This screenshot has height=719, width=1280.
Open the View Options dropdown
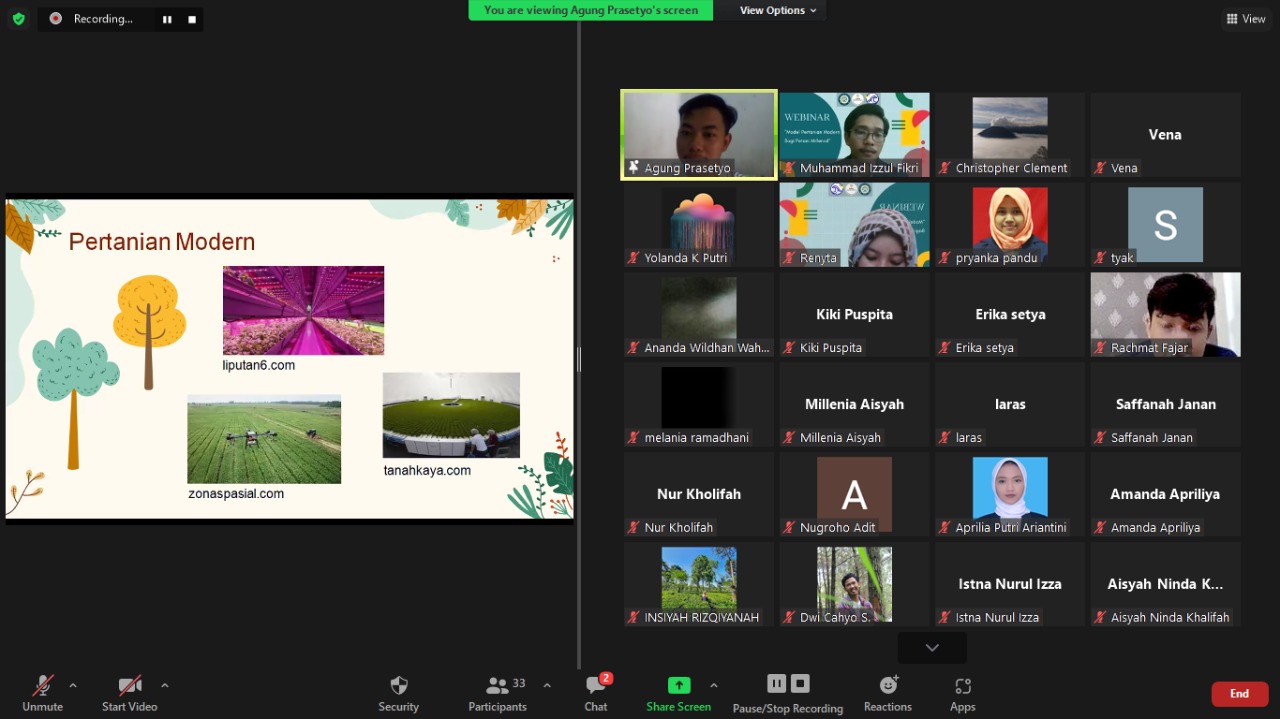pyautogui.click(x=778, y=10)
